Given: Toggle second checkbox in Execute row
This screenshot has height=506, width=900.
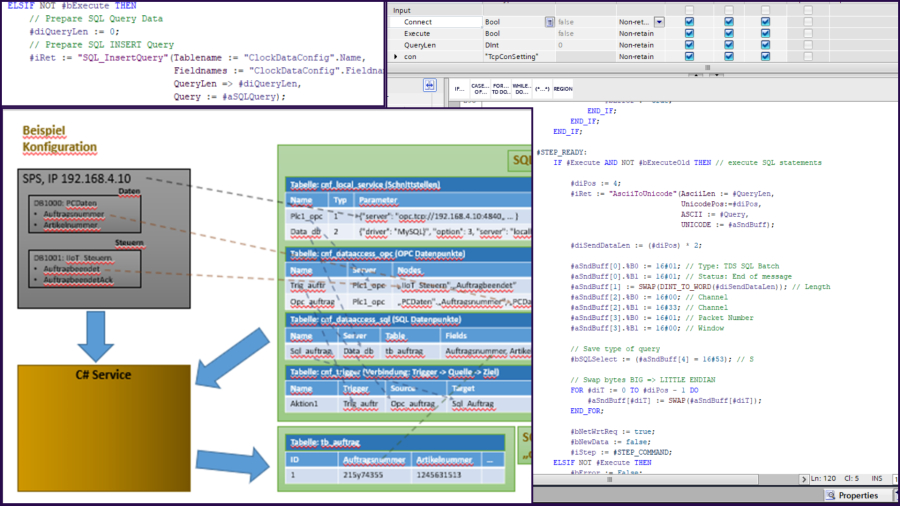Looking at the screenshot, I should [x=729, y=33].
